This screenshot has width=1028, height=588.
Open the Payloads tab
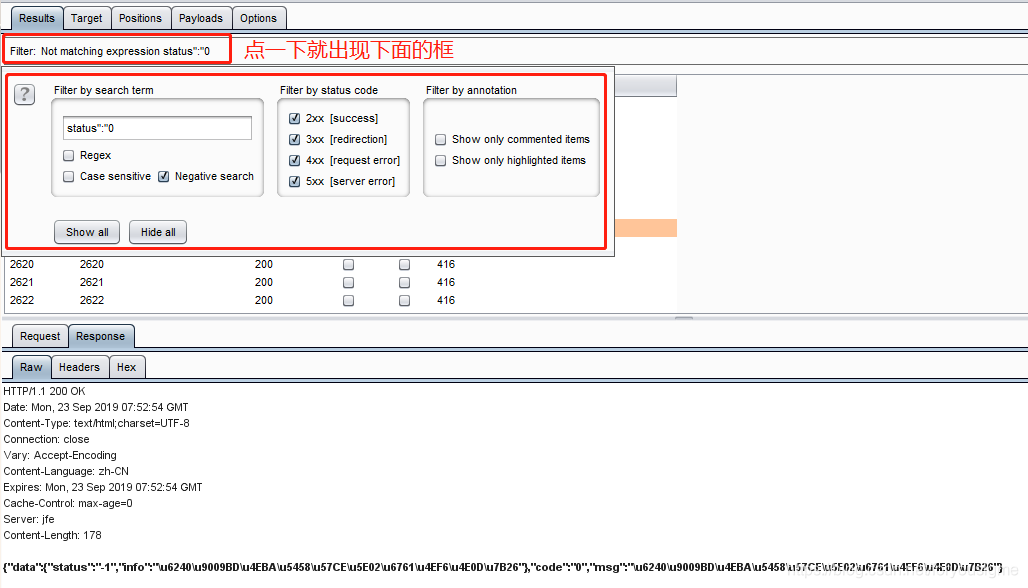tap(201, 18)
